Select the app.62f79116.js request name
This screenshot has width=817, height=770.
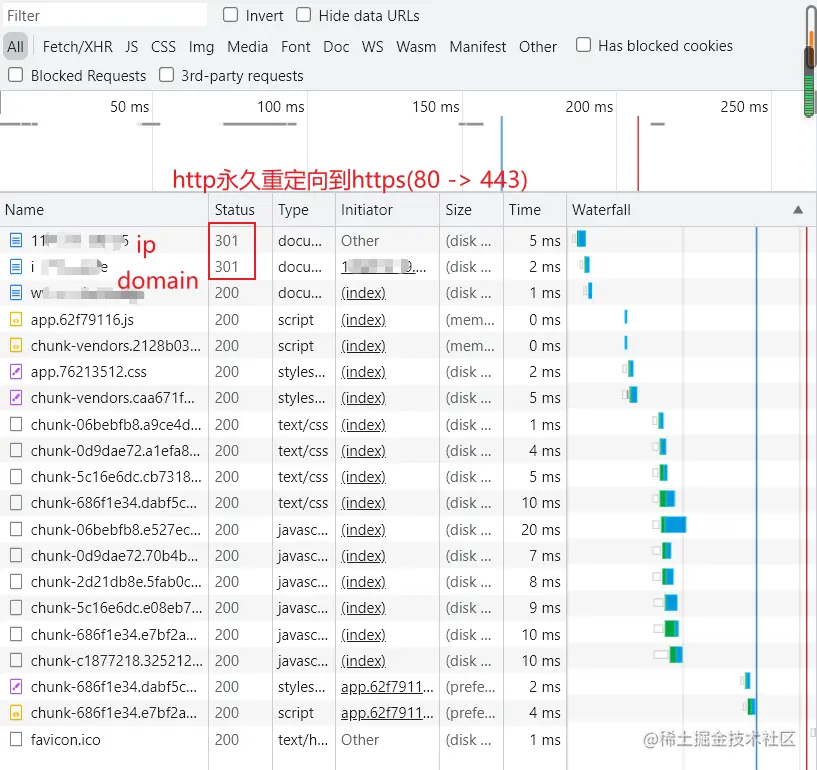point(82,319)
